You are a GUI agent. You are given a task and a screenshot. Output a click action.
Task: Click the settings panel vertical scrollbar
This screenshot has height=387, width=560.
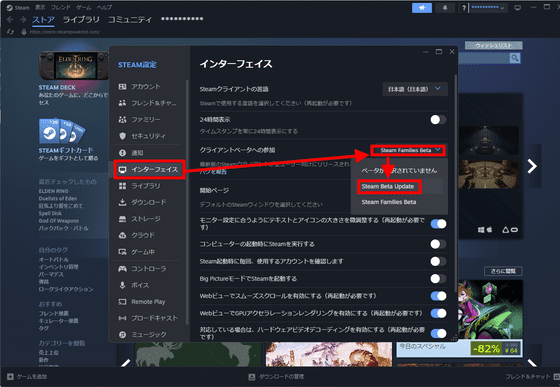point(455,182)
